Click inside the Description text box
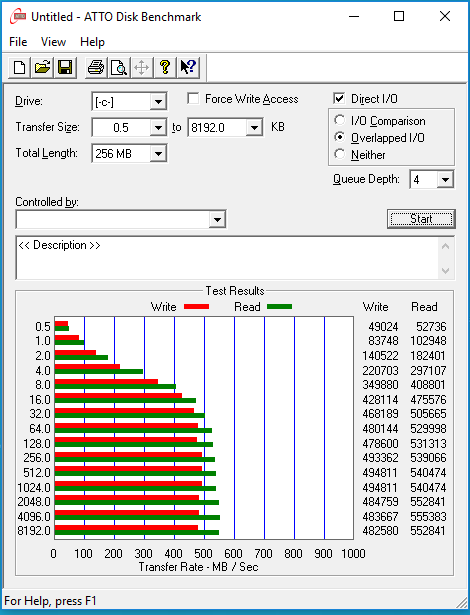The width and height of the screenshot is (470, 615). coord(228,258)
